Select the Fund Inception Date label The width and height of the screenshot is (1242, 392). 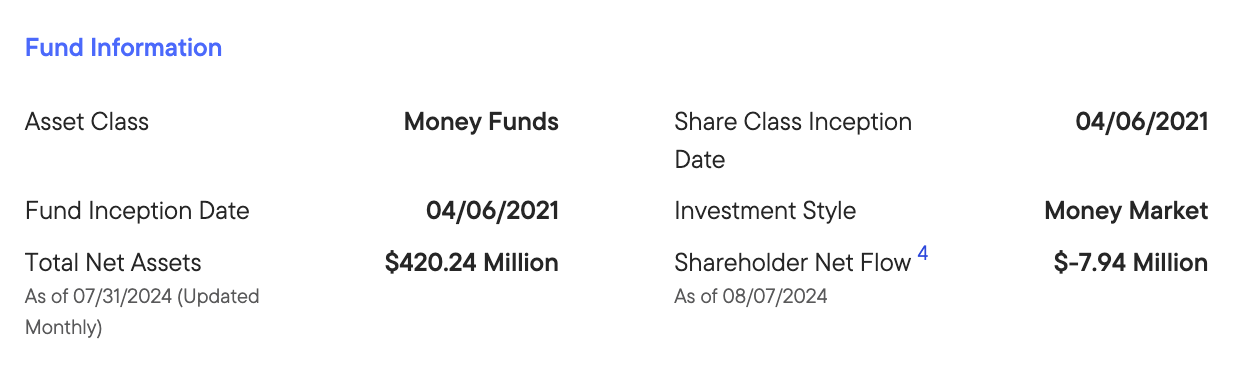pos(137,211)
